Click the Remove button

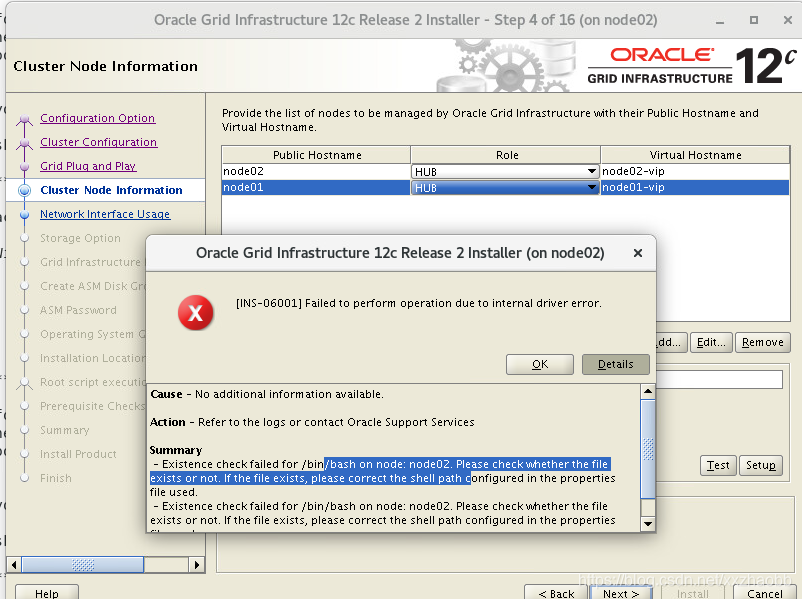coord(763,342)
